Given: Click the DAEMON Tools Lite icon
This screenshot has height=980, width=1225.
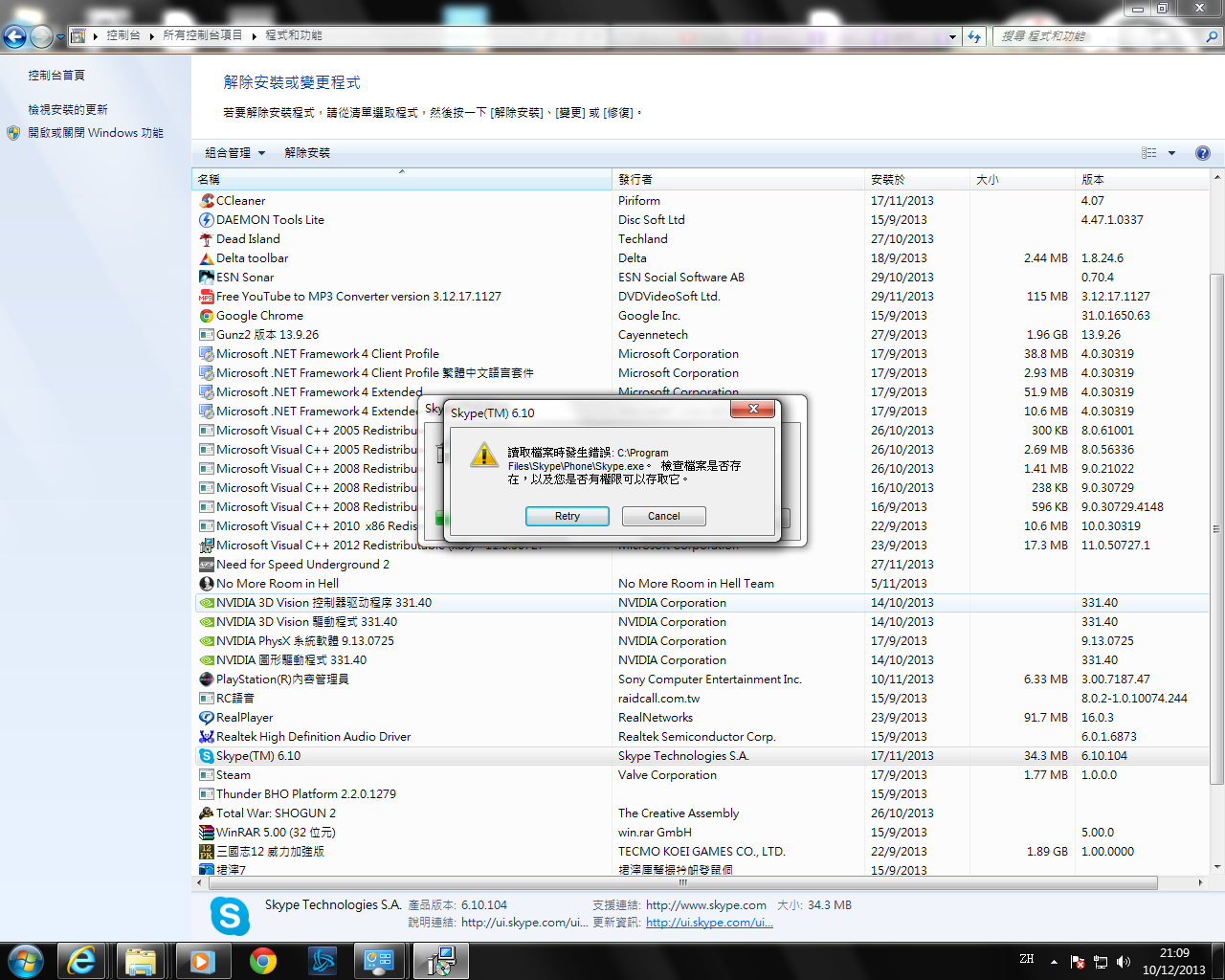Looking at the screenshot, I should 206,220.
